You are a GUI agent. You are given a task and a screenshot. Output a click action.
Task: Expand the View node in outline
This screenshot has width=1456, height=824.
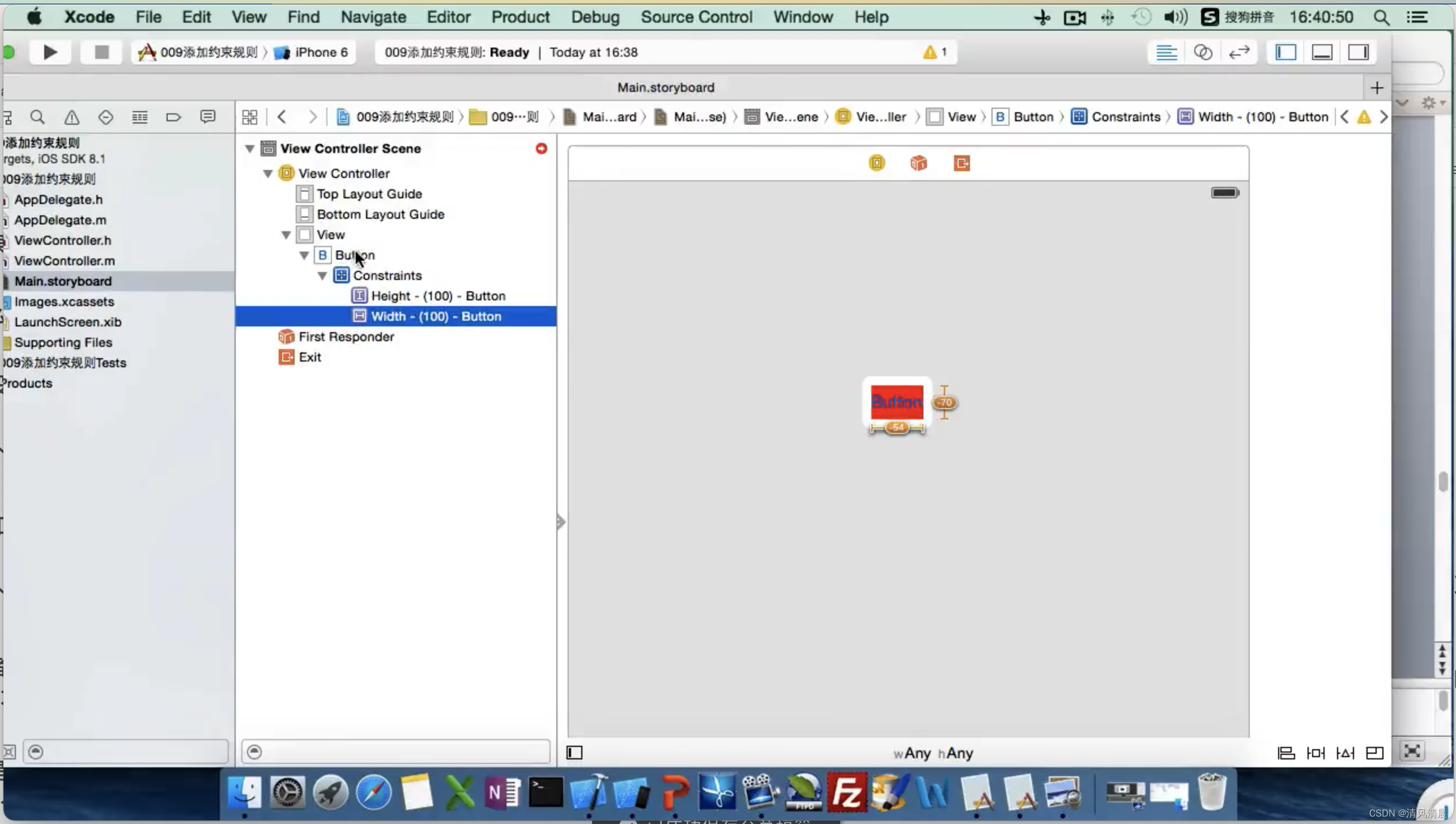pyautogui.click(x=285, y=234)
